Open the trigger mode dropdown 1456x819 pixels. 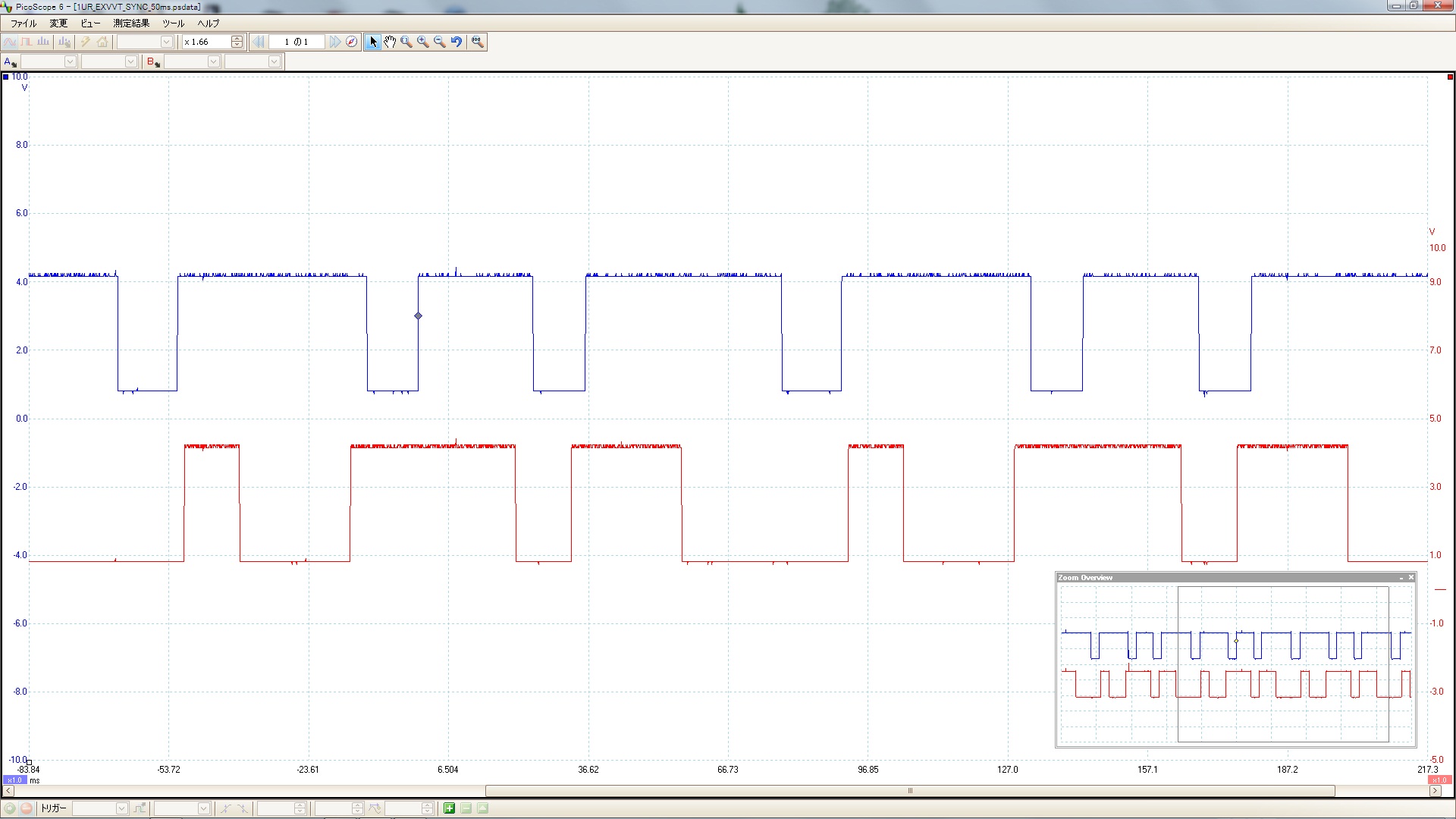(100, 808)
